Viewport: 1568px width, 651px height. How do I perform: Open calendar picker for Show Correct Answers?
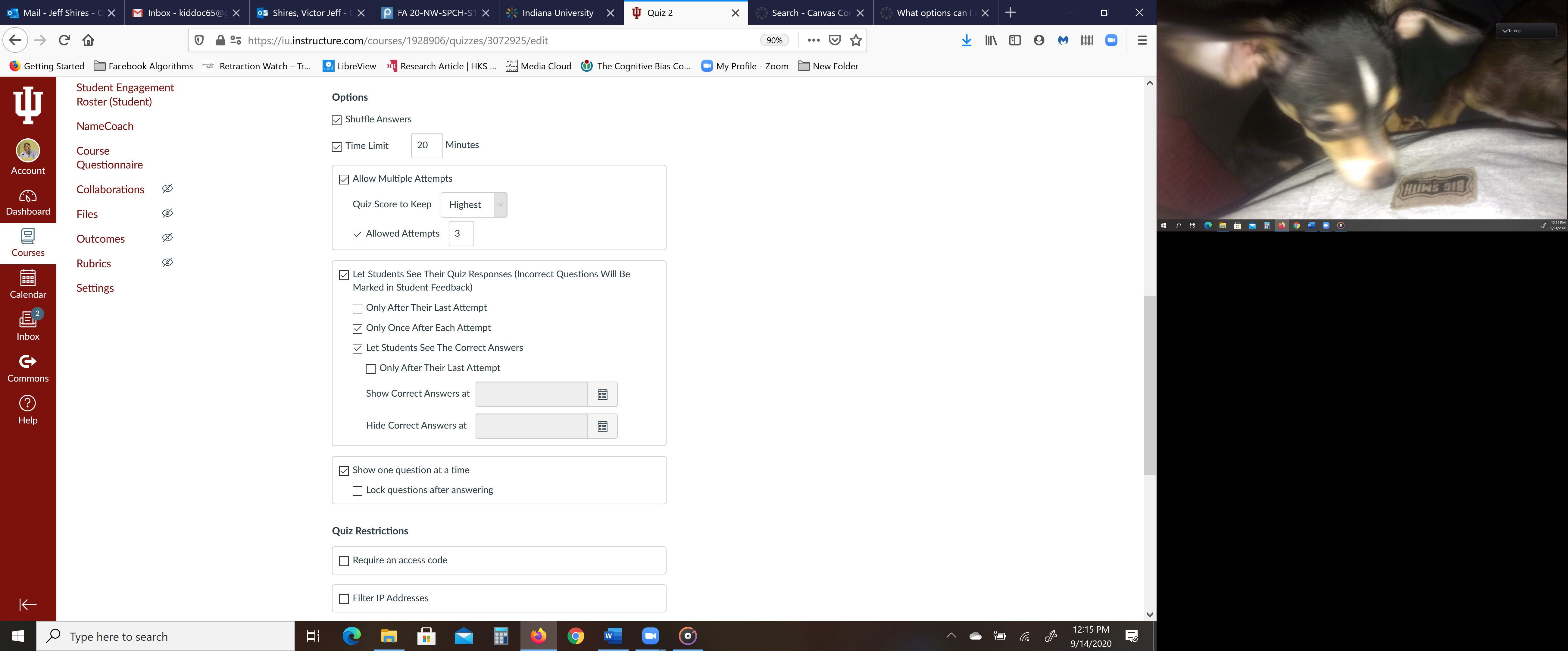(602, 395)
